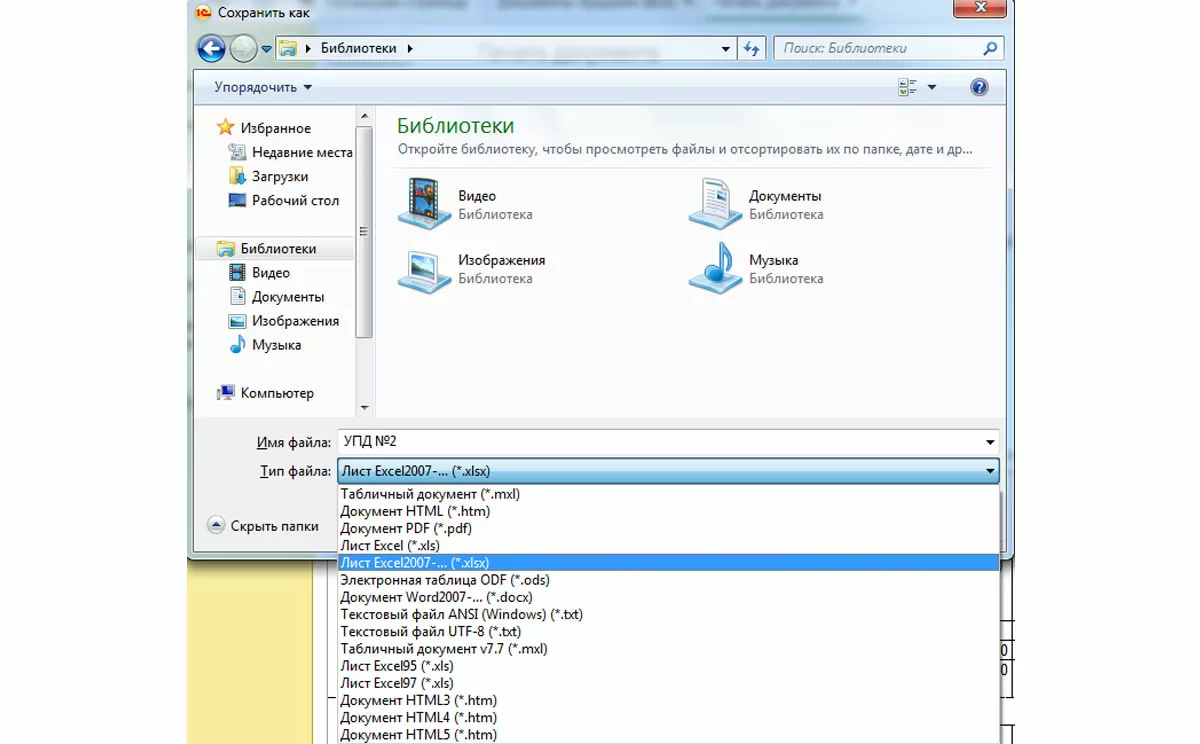1200x744 pixels.
Task: Choose Табличный документ (*.mxl) file type
Action: tap(668, 494)
